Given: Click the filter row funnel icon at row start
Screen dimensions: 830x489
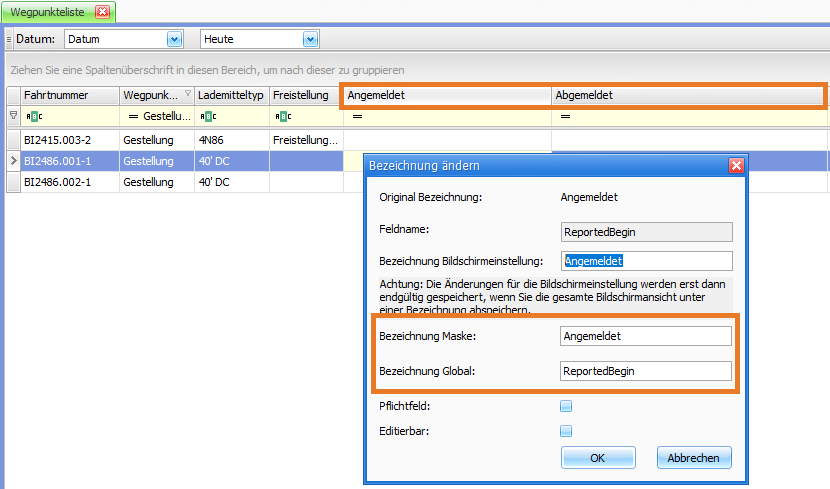Looking at the screenshot, I should click(13, 116).
